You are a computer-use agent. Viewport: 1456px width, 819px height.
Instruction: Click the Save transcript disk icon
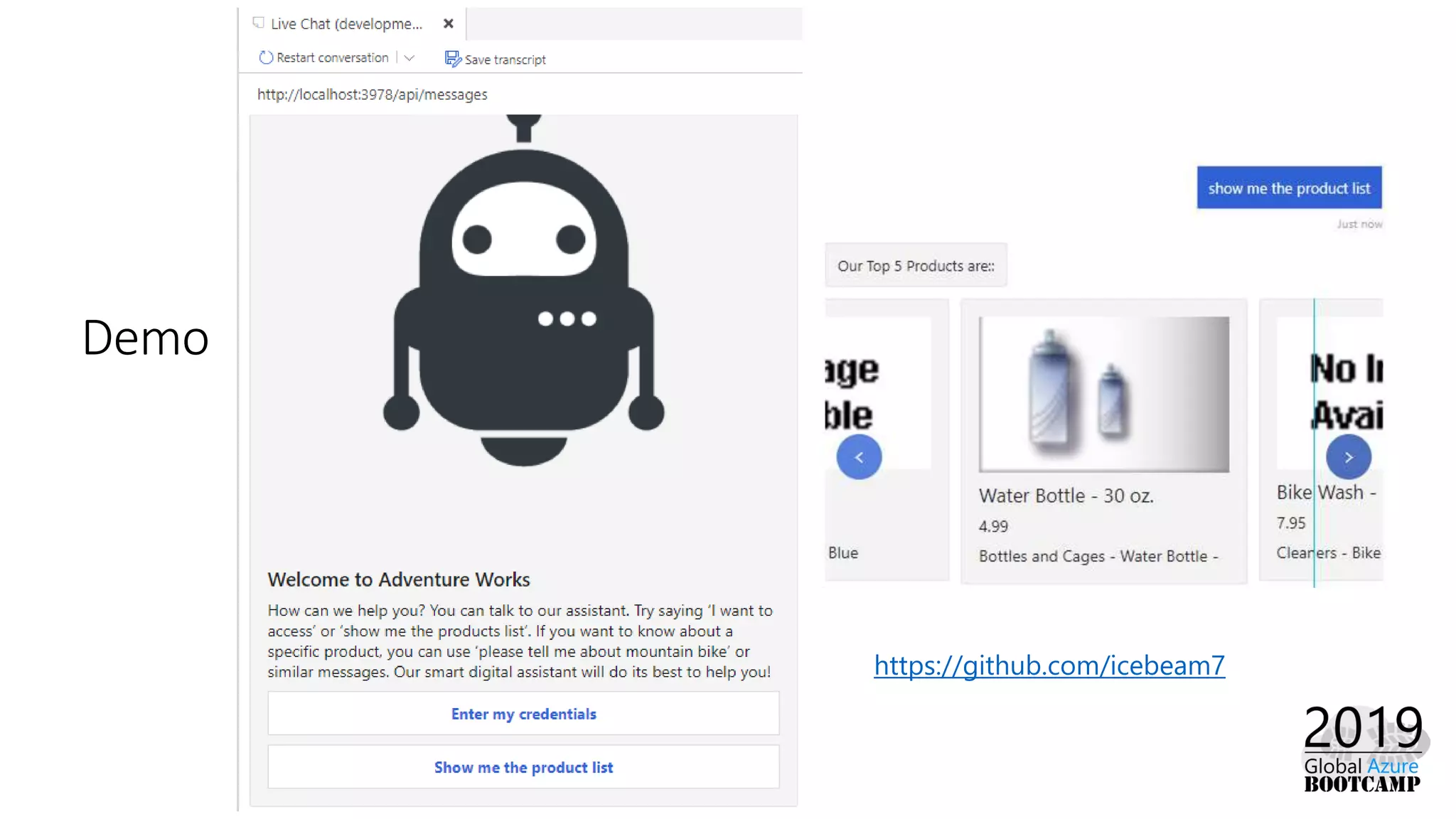coord(452,59)
